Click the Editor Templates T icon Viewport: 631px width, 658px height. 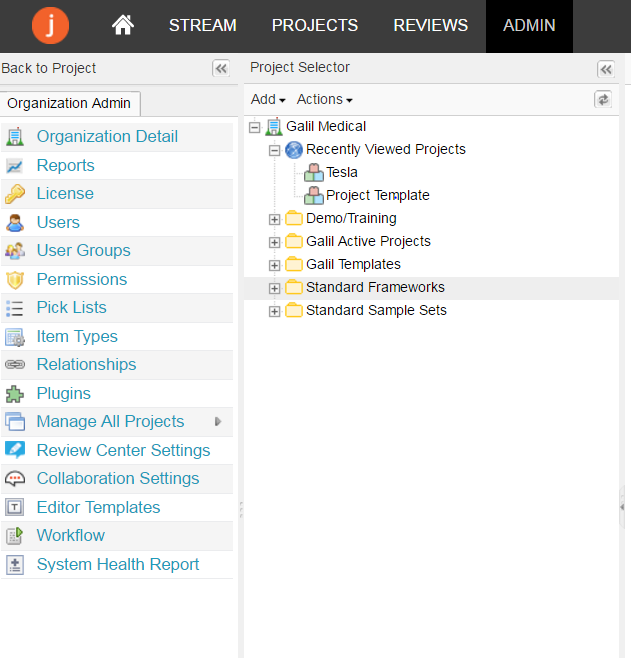[15, 507]
